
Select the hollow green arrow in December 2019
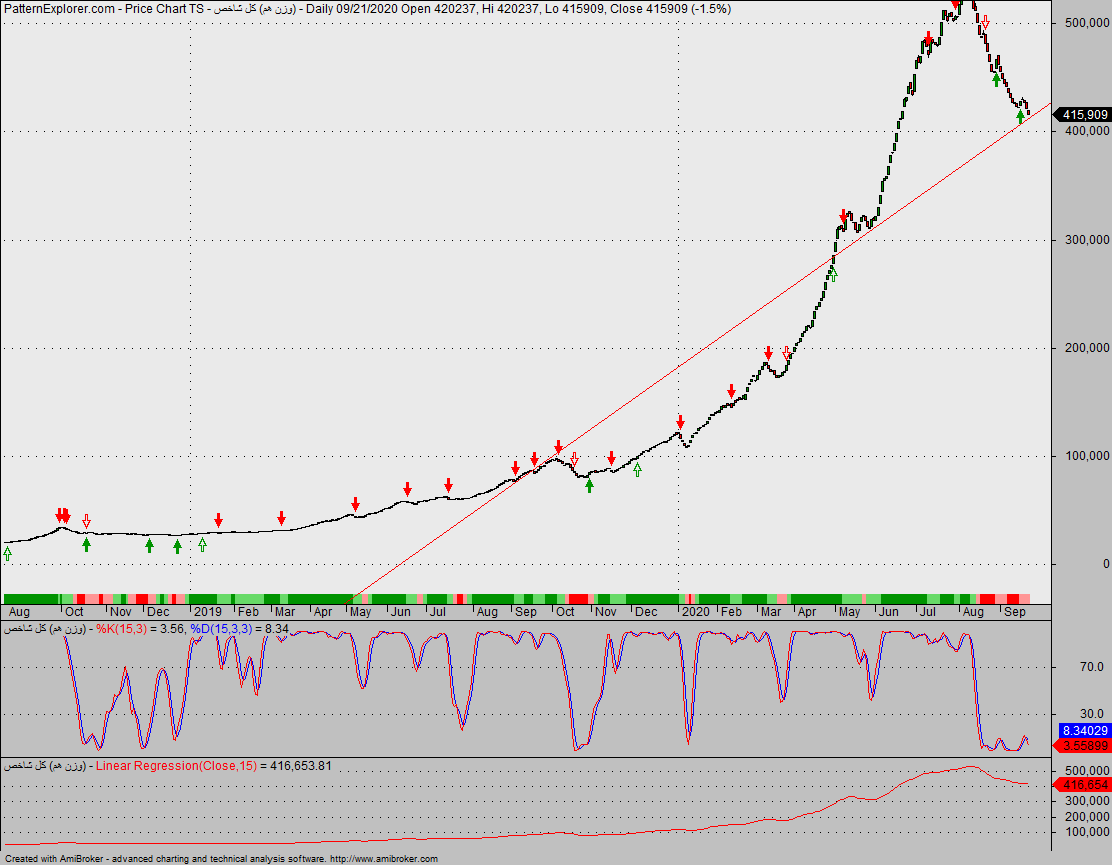[x=638, y=469]
